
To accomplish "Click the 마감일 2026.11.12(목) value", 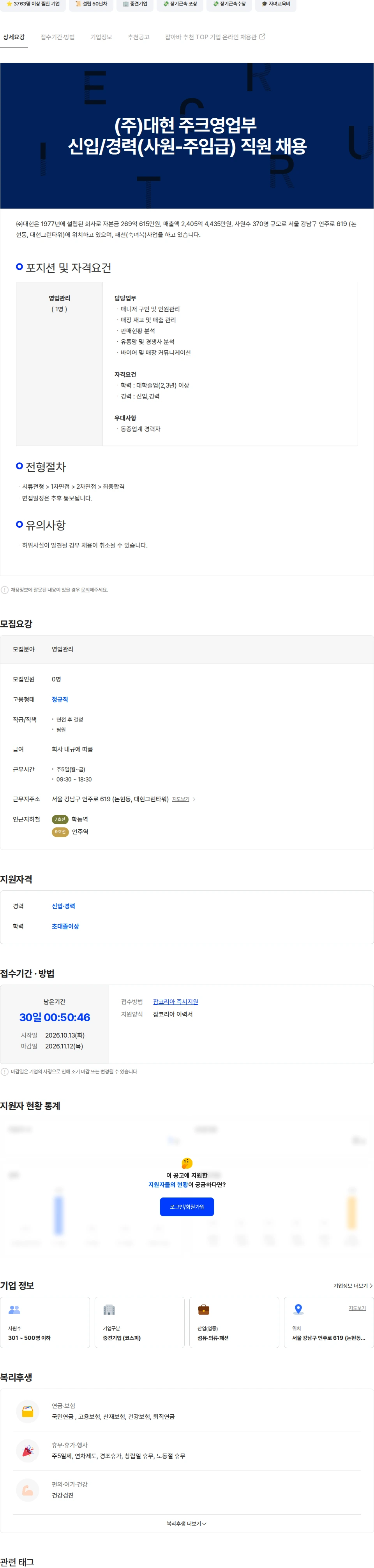I will (x=64, y=1047).
